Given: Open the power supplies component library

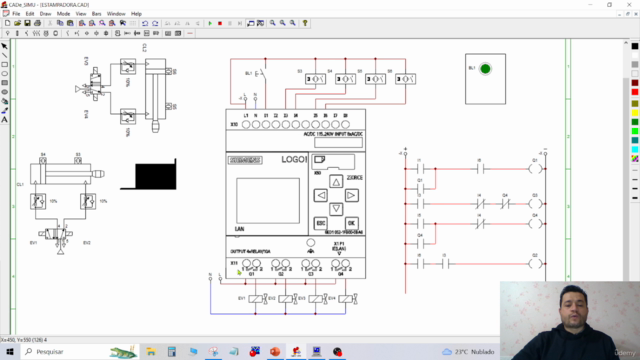Looking at the screenshot, I should pyautogui.click(x=7, y=33).
